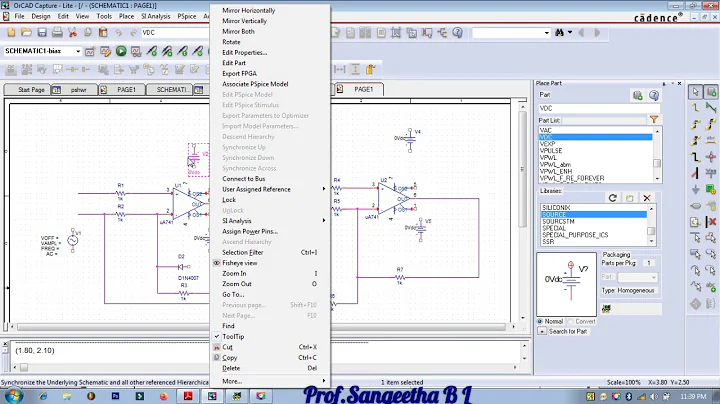
Task: Click the Add Library icon
Action: point(630,198)
